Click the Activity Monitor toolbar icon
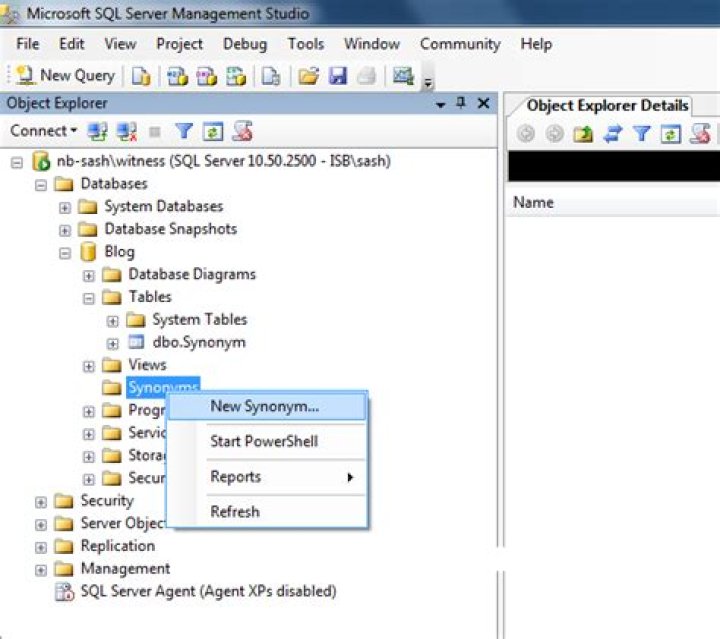The width and height of the screenshot is (720, 639). click(x=403, y=76)
